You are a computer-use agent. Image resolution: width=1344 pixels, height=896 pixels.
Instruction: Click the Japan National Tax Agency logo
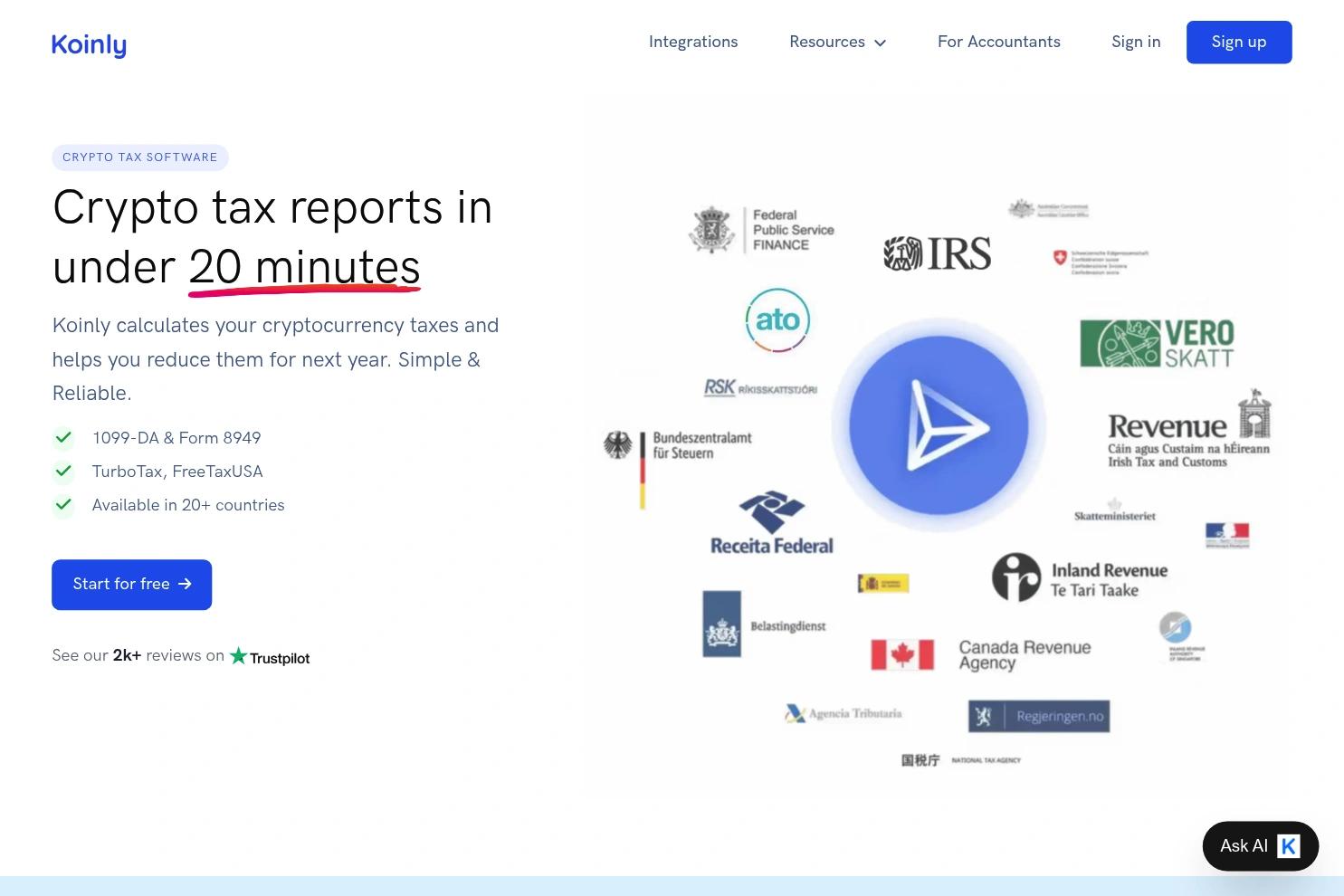pyautogui.click(x=961, y=760)
